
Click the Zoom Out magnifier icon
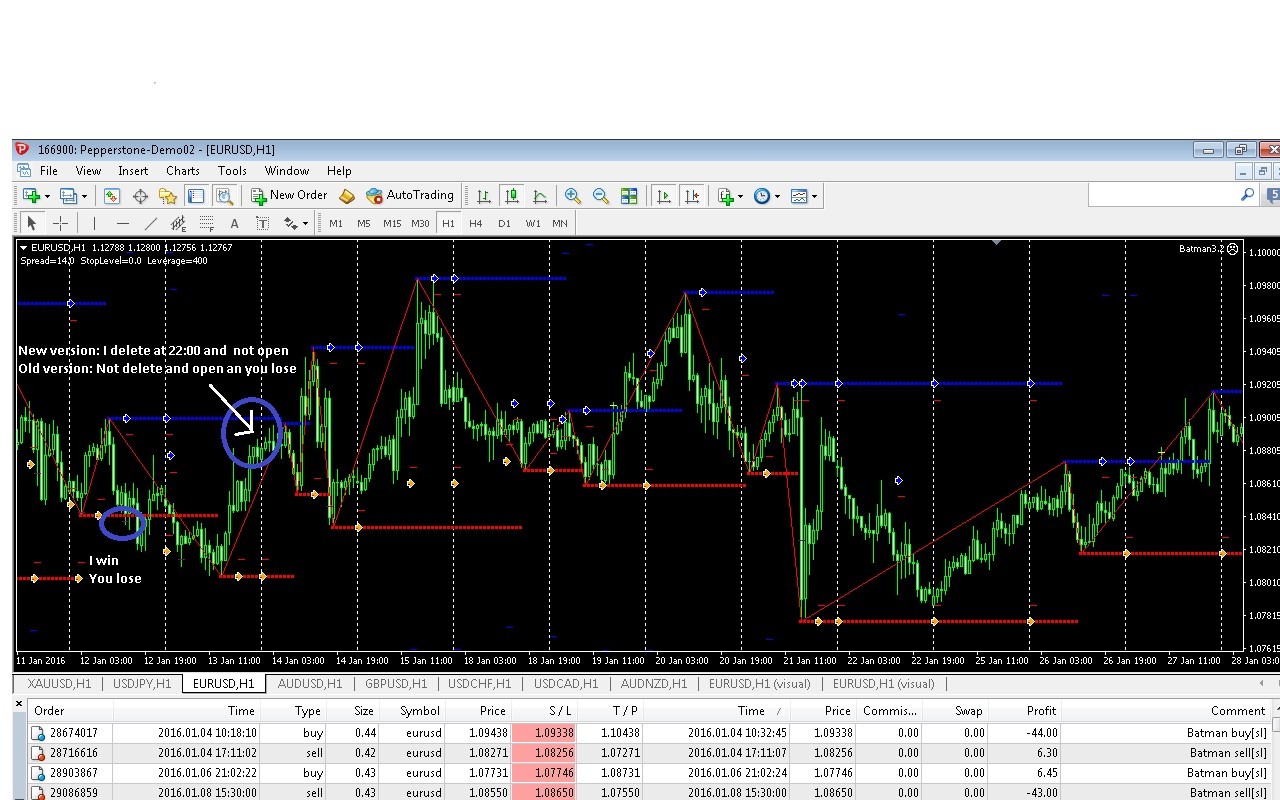(x=601, y=196)
